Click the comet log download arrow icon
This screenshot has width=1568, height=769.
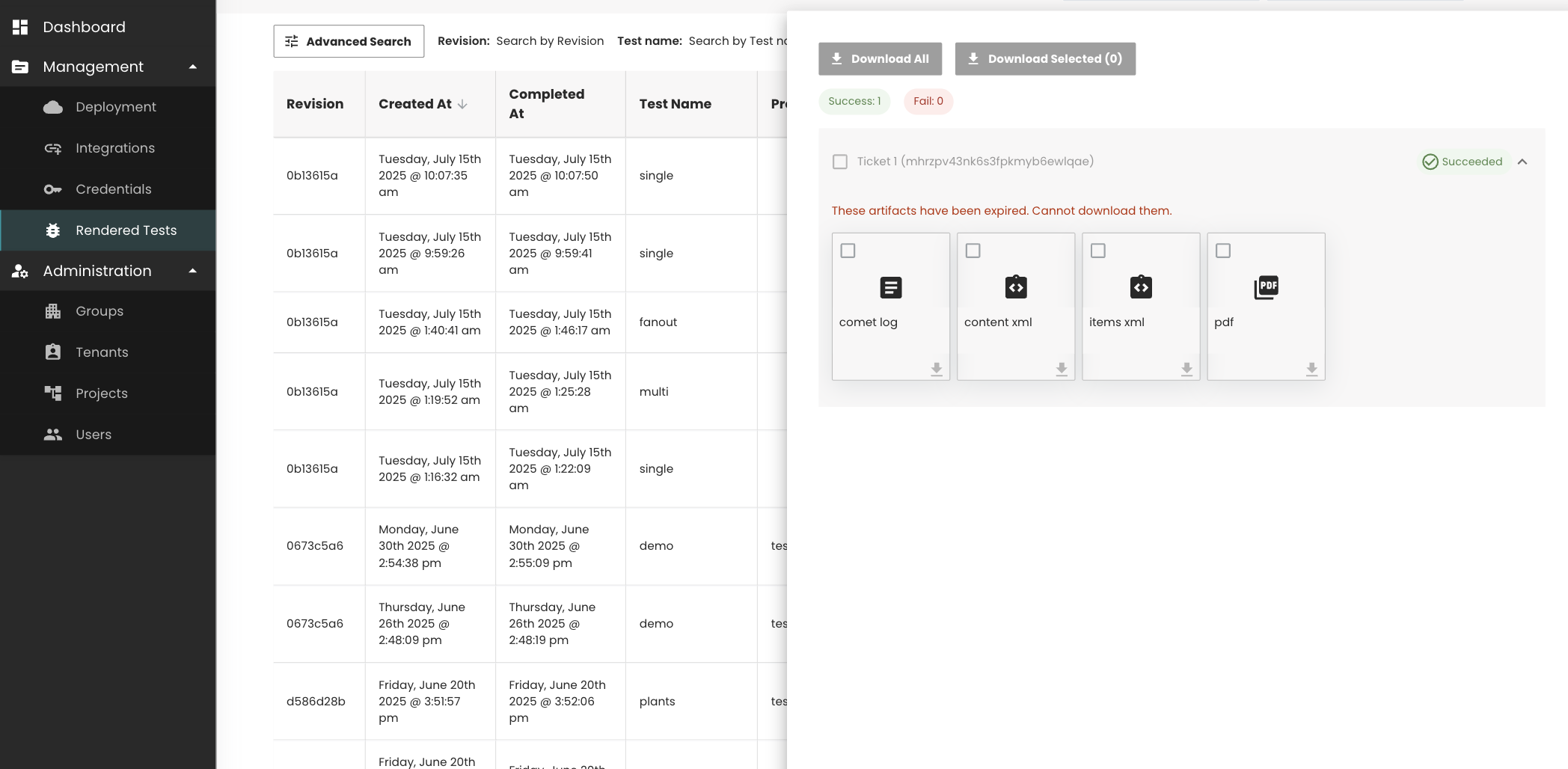[936, 369]
